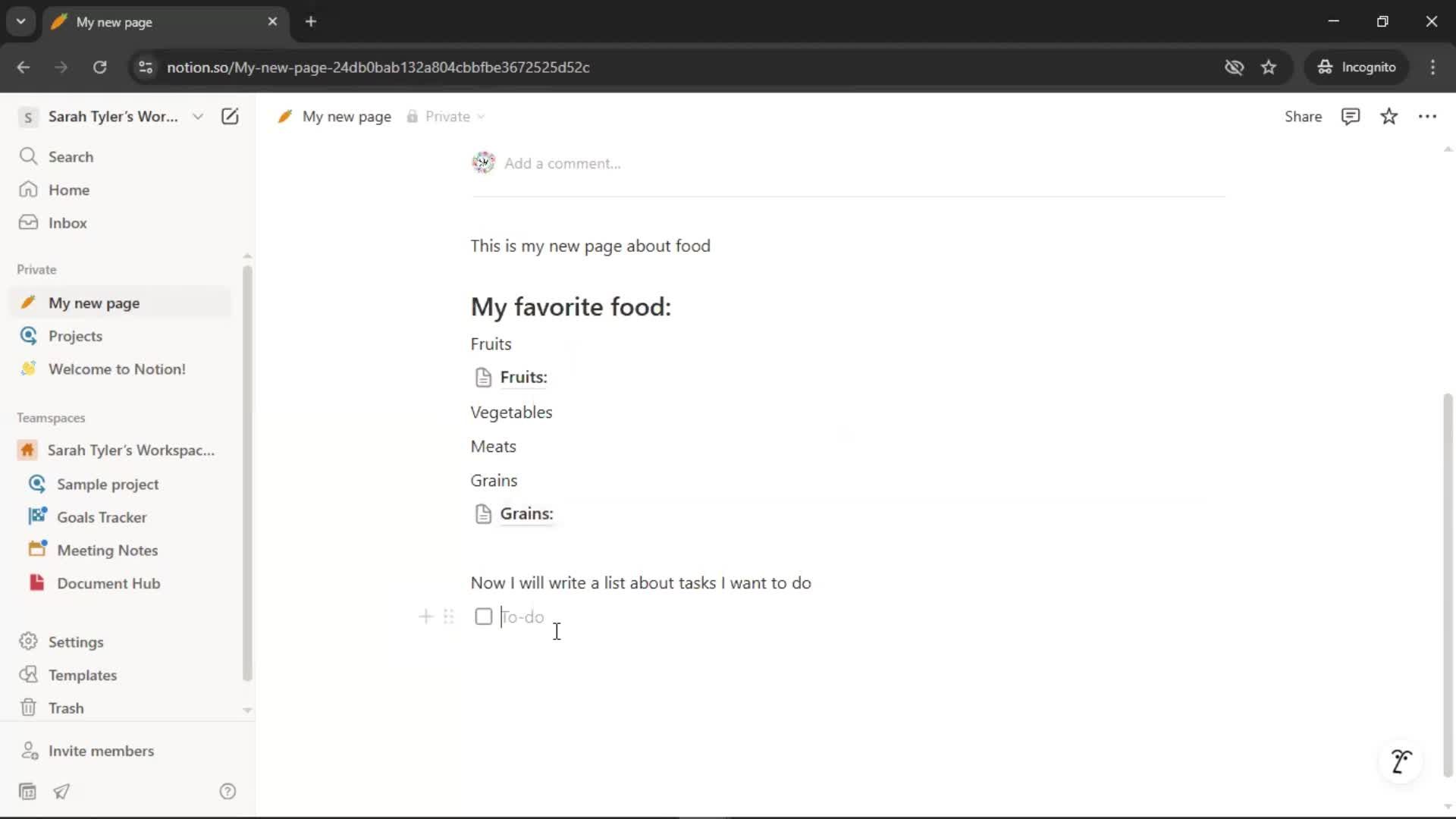Screen dimensions: 1456x819
Task: Click the Meats text line
Action: coord(494,446)
